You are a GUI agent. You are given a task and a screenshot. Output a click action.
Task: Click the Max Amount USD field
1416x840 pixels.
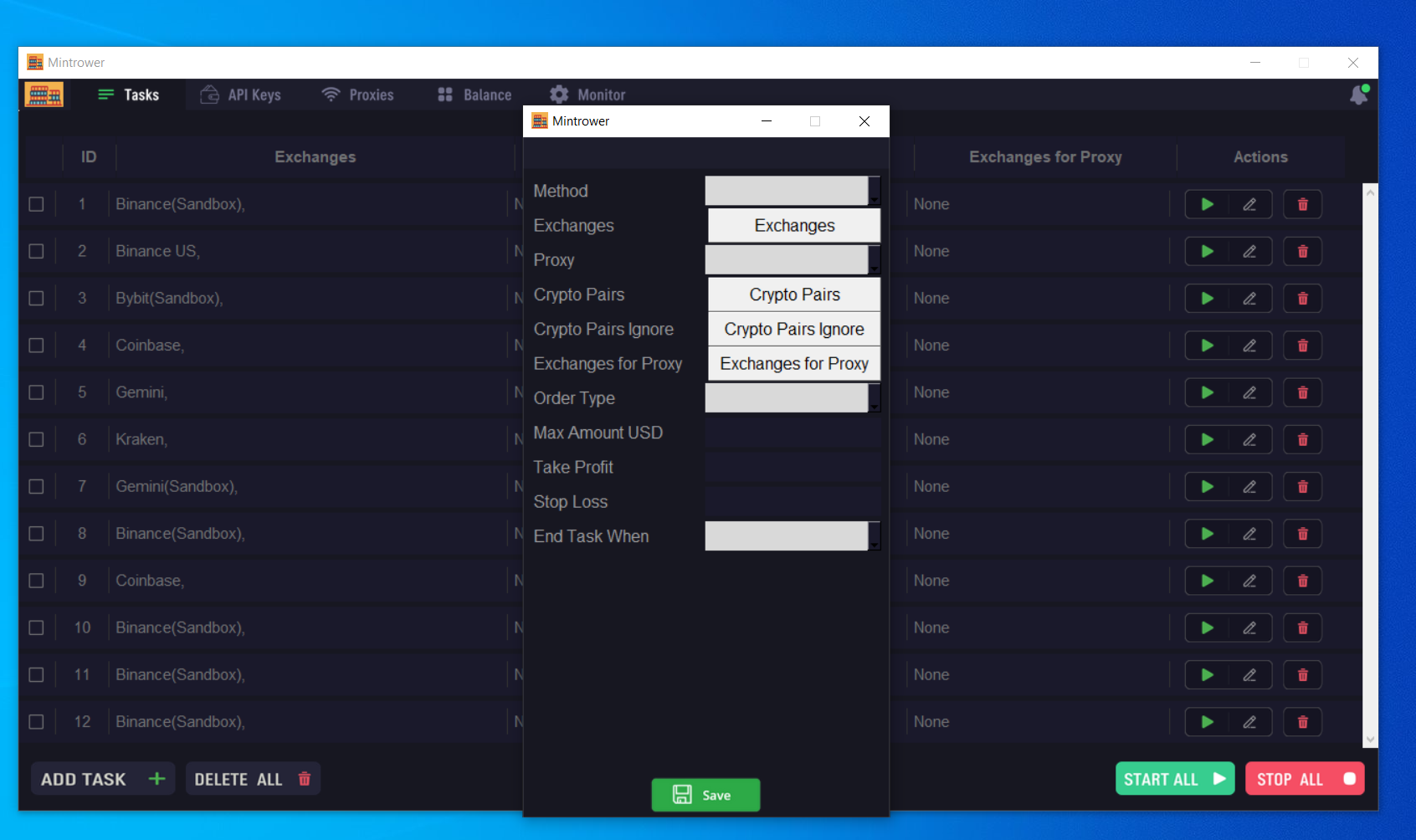click(792, 433)
